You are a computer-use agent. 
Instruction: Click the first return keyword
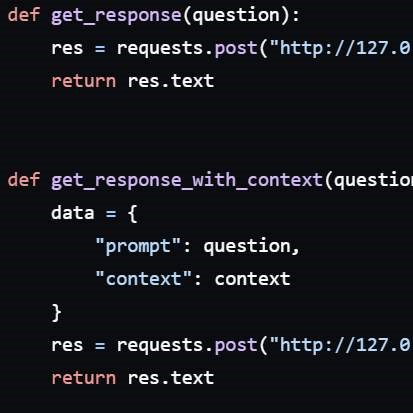click(x=84, y=81)
